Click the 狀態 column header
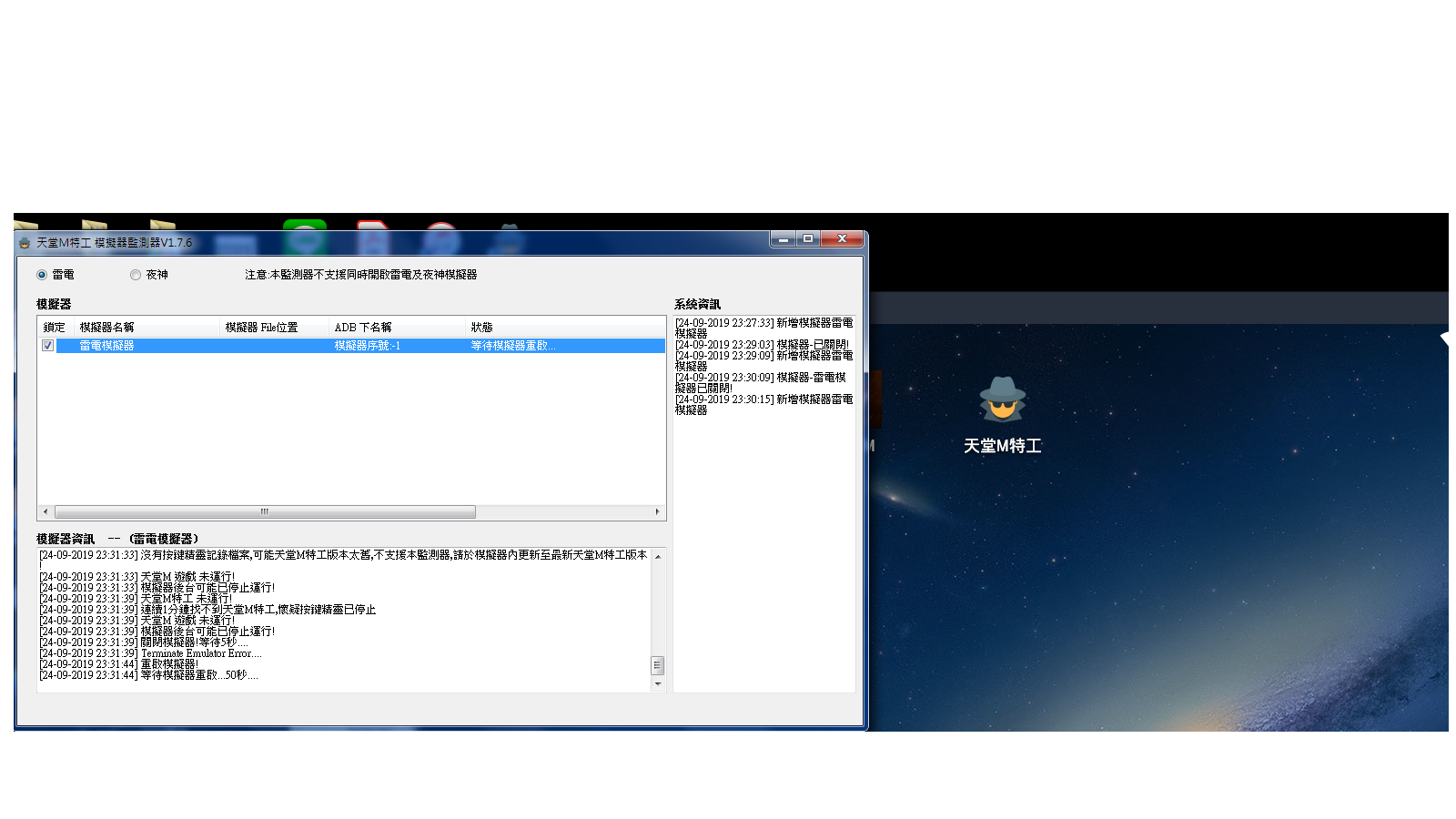This screenshot has width=1456, height=819. coord(481,328)
